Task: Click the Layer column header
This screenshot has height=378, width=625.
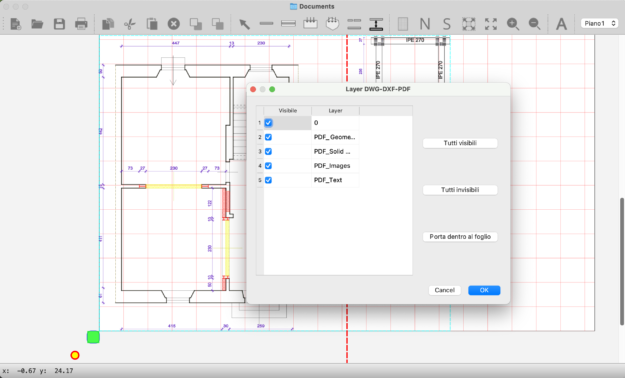Action: point(335,110)
